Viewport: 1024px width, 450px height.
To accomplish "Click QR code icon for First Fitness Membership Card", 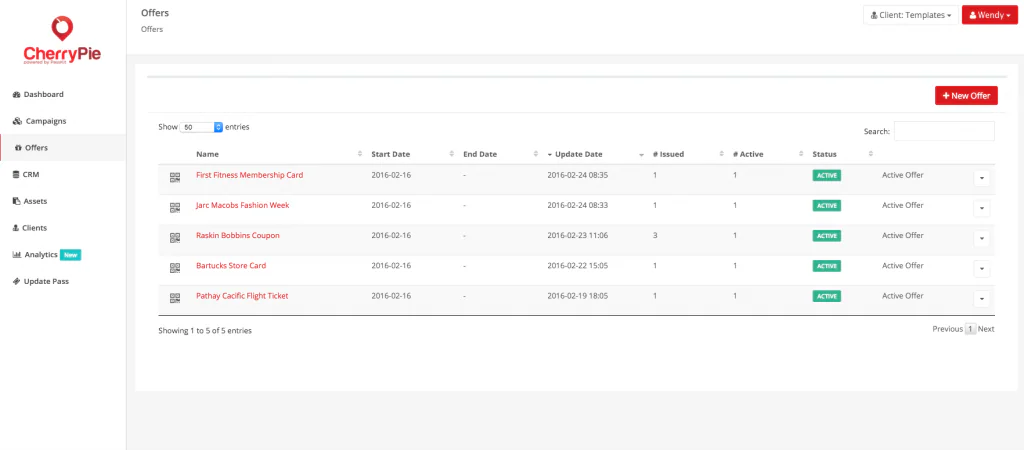I will point(174,178).
